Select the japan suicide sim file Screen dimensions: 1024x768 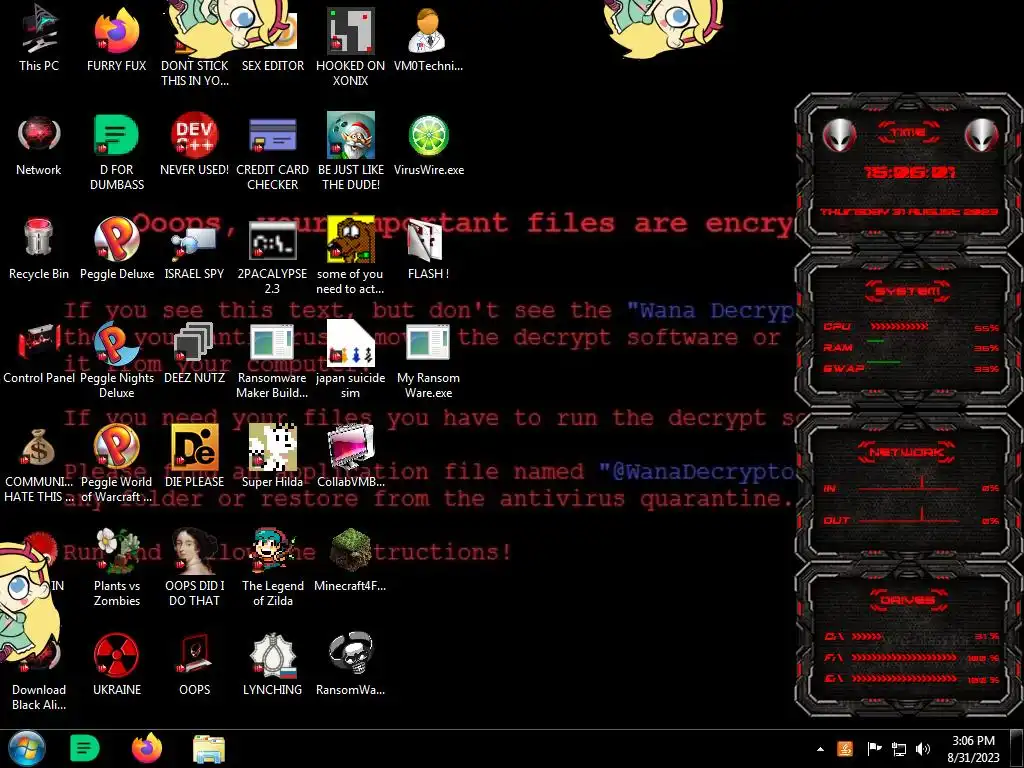(x=350, y=359)
